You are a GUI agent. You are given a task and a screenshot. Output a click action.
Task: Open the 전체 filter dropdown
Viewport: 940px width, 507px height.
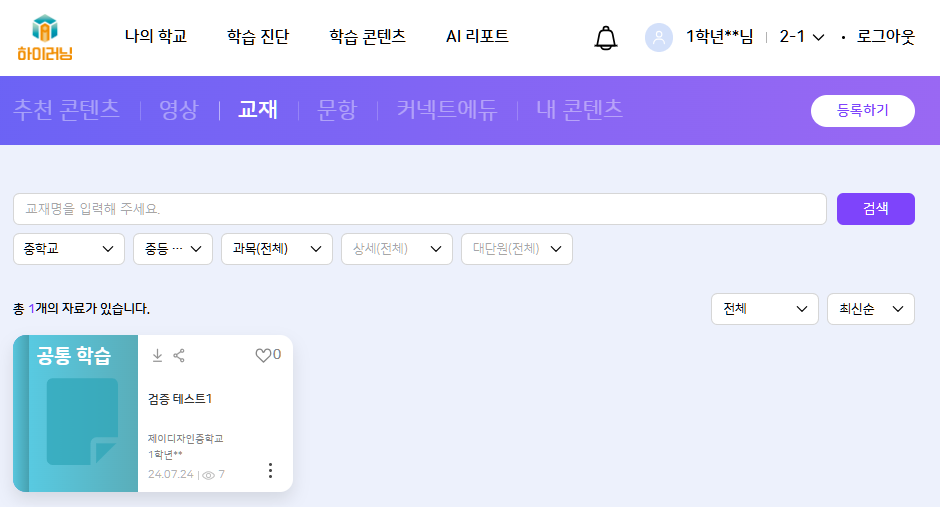(764, 309)
